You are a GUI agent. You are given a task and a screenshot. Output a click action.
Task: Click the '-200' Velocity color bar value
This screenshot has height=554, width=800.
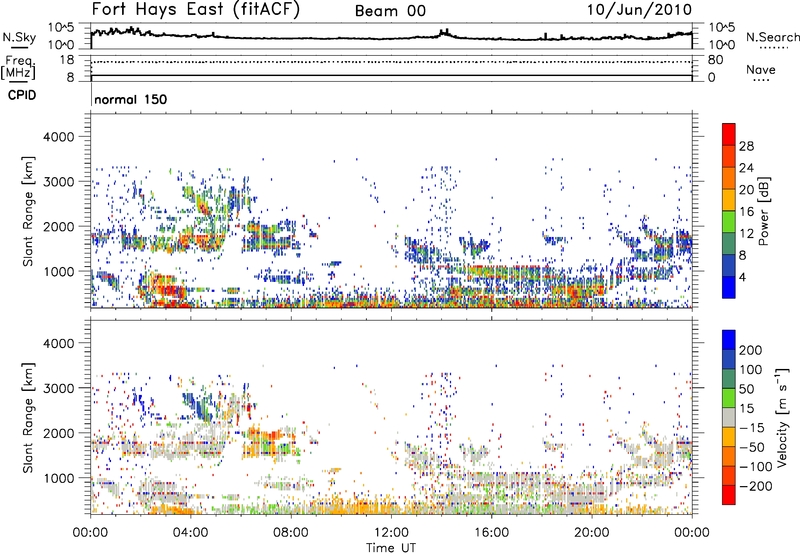(x=756, y=486)
